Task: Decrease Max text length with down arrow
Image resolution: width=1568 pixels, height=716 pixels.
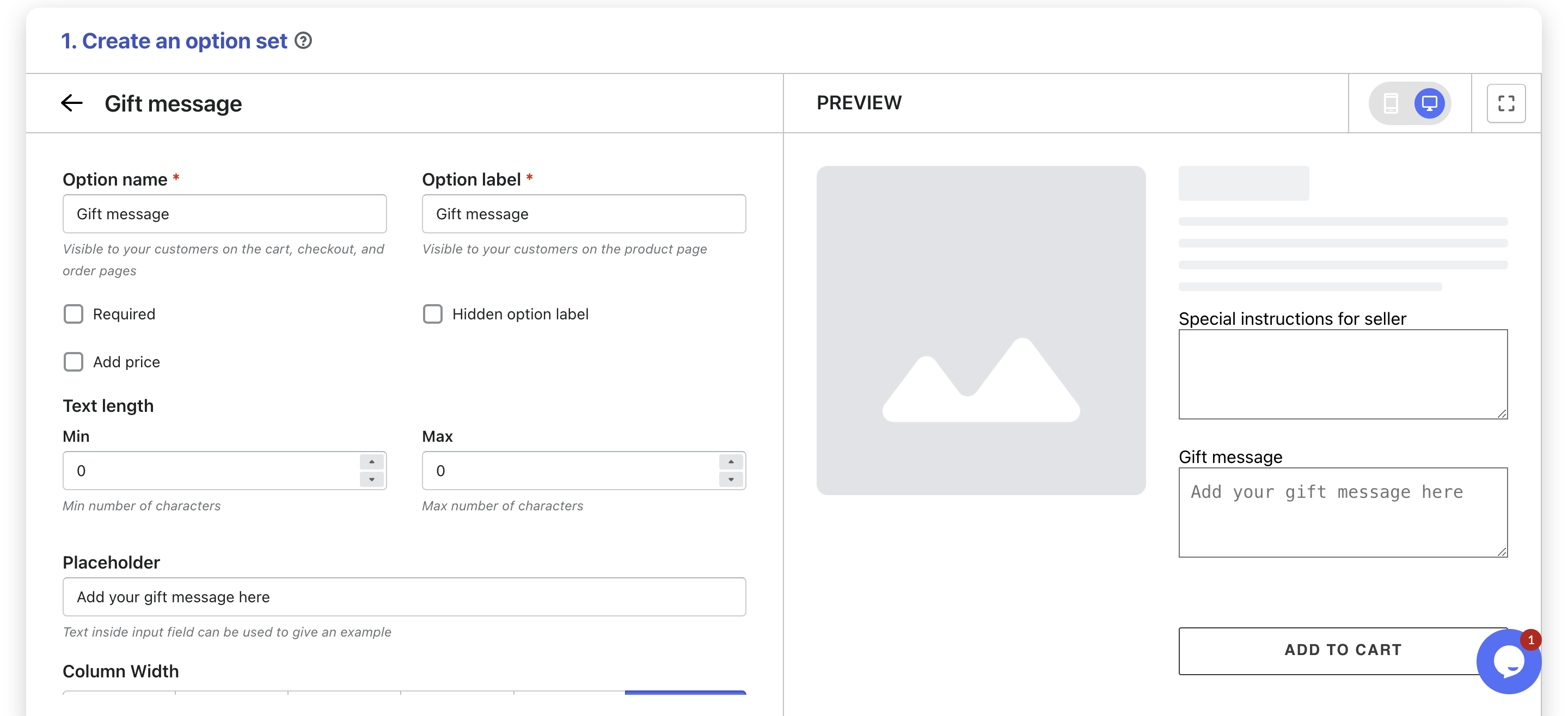Action: click(x=731, y=479)
